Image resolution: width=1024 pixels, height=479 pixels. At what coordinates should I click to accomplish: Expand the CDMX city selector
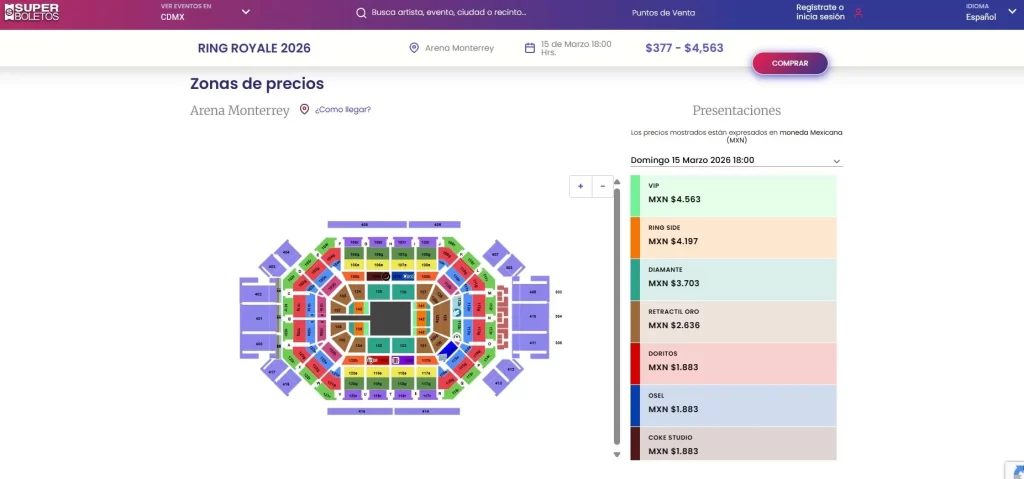pos(246,12)
